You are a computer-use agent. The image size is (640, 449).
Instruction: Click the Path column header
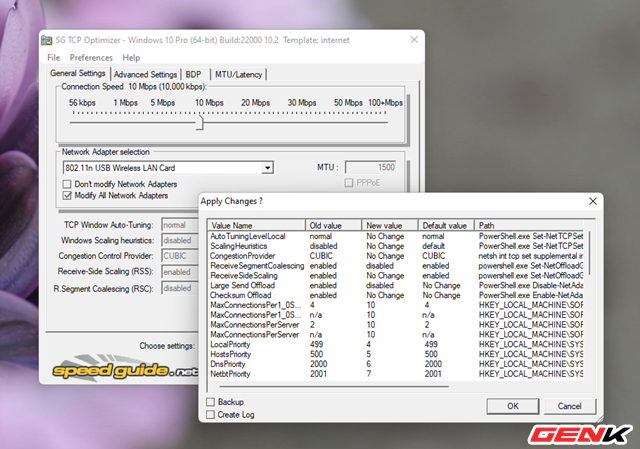point(529,225)
